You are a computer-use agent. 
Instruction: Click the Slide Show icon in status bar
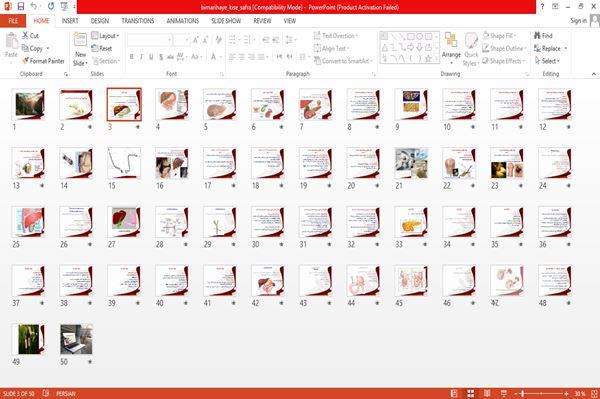(x=504, y=393)
